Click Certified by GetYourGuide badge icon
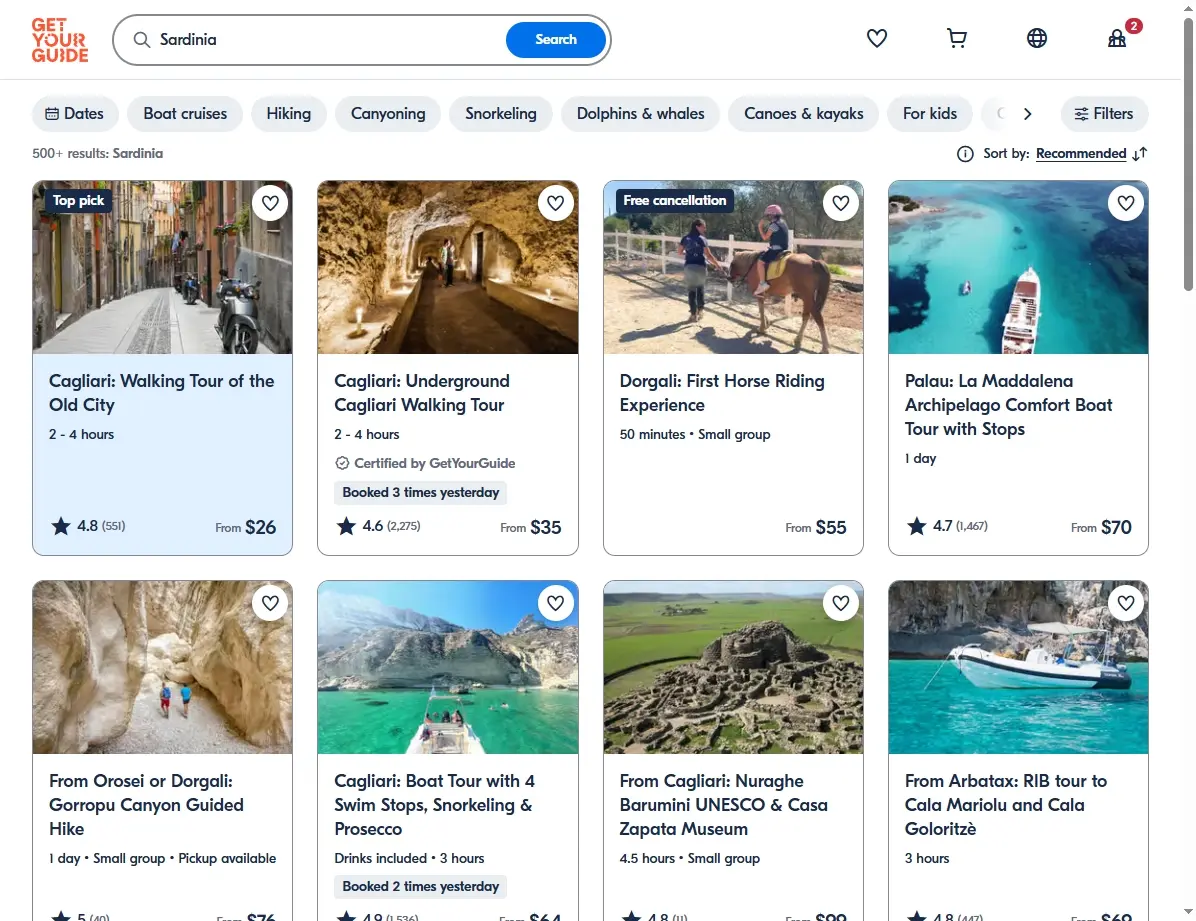The height and width of the screenshot is (921, 1196). pos(342,463)
